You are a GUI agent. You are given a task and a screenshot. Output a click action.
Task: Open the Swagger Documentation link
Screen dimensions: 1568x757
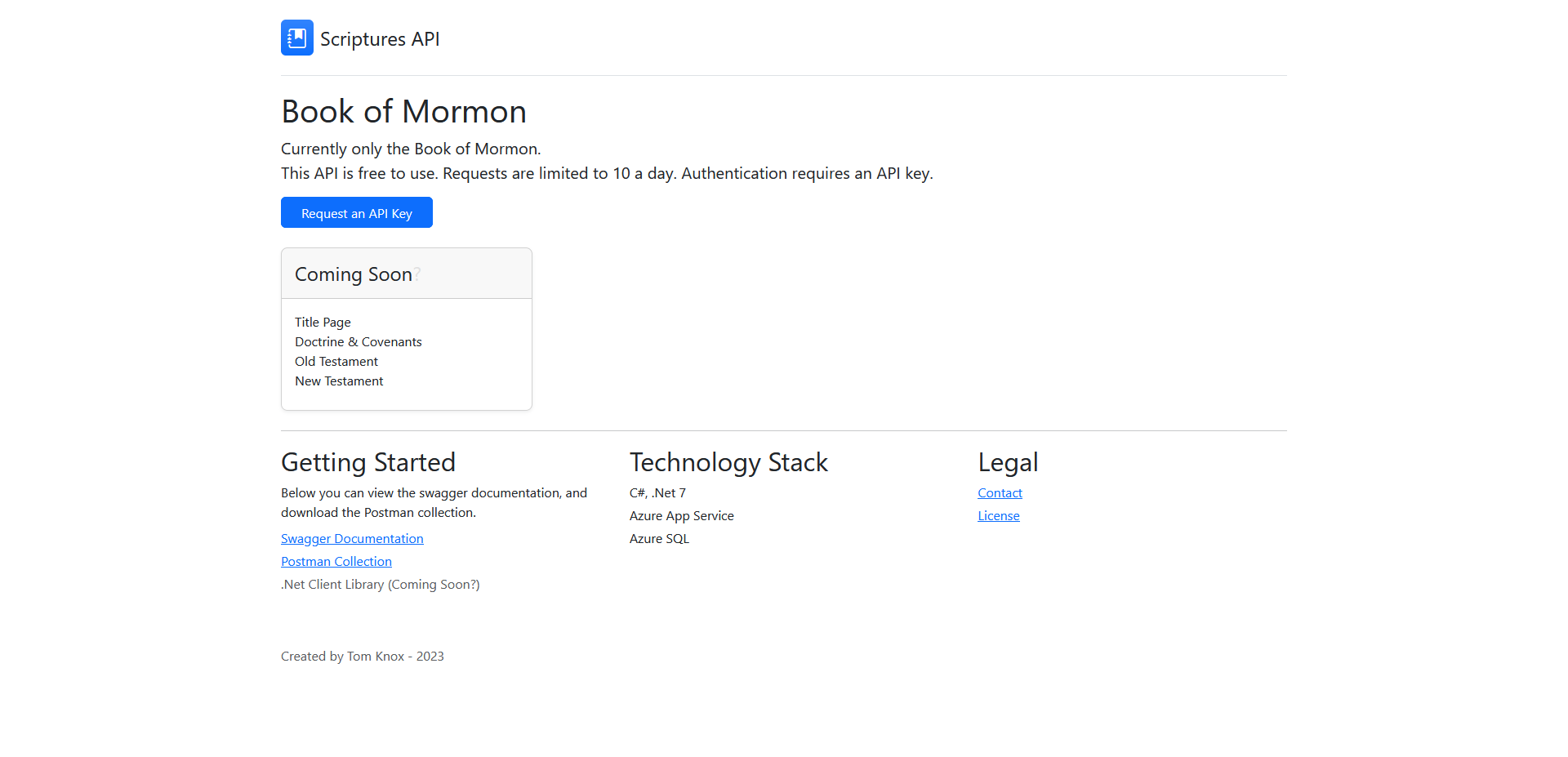click(352, 539)
